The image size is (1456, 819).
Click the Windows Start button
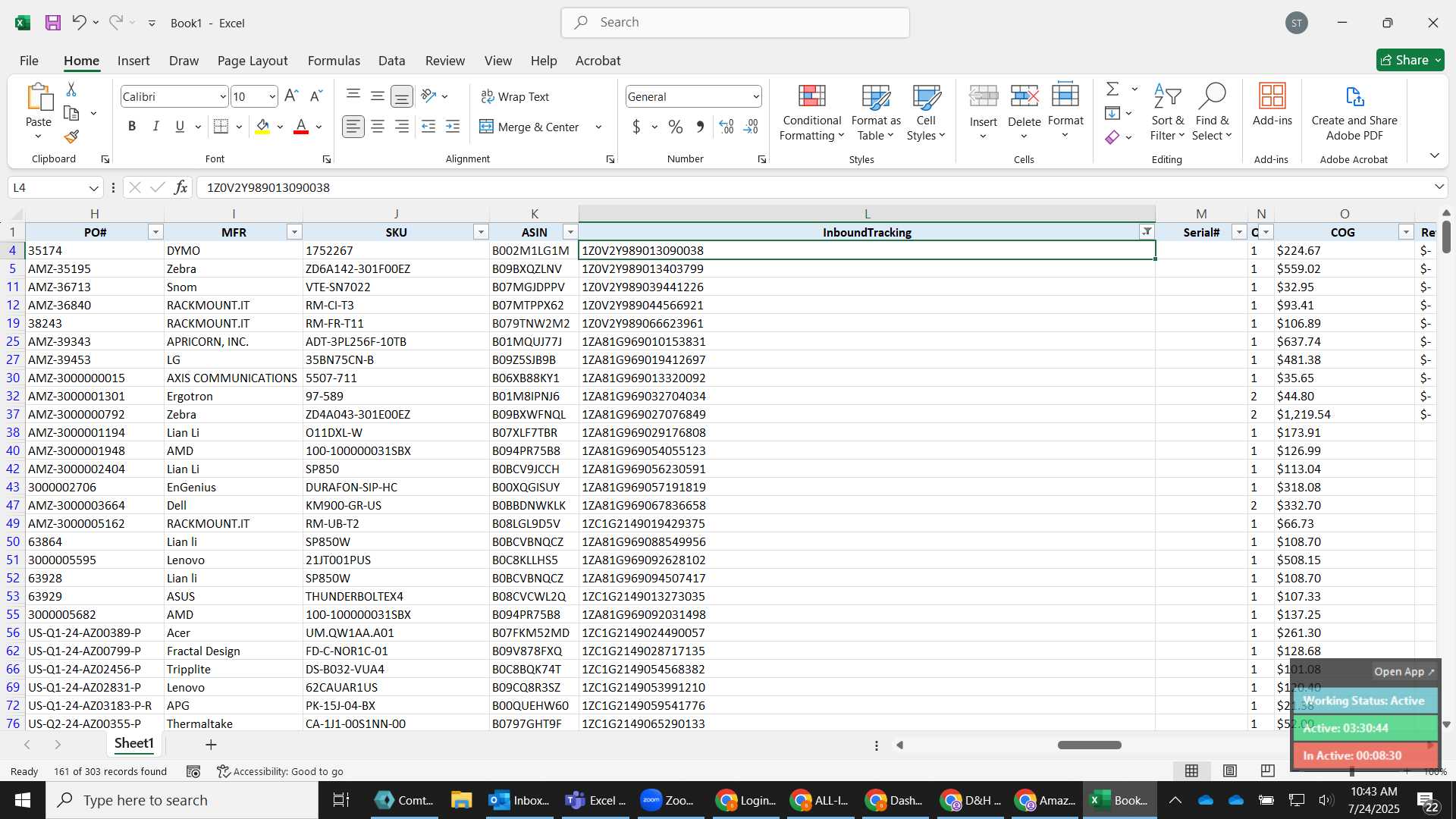click(x=22, y=800)
